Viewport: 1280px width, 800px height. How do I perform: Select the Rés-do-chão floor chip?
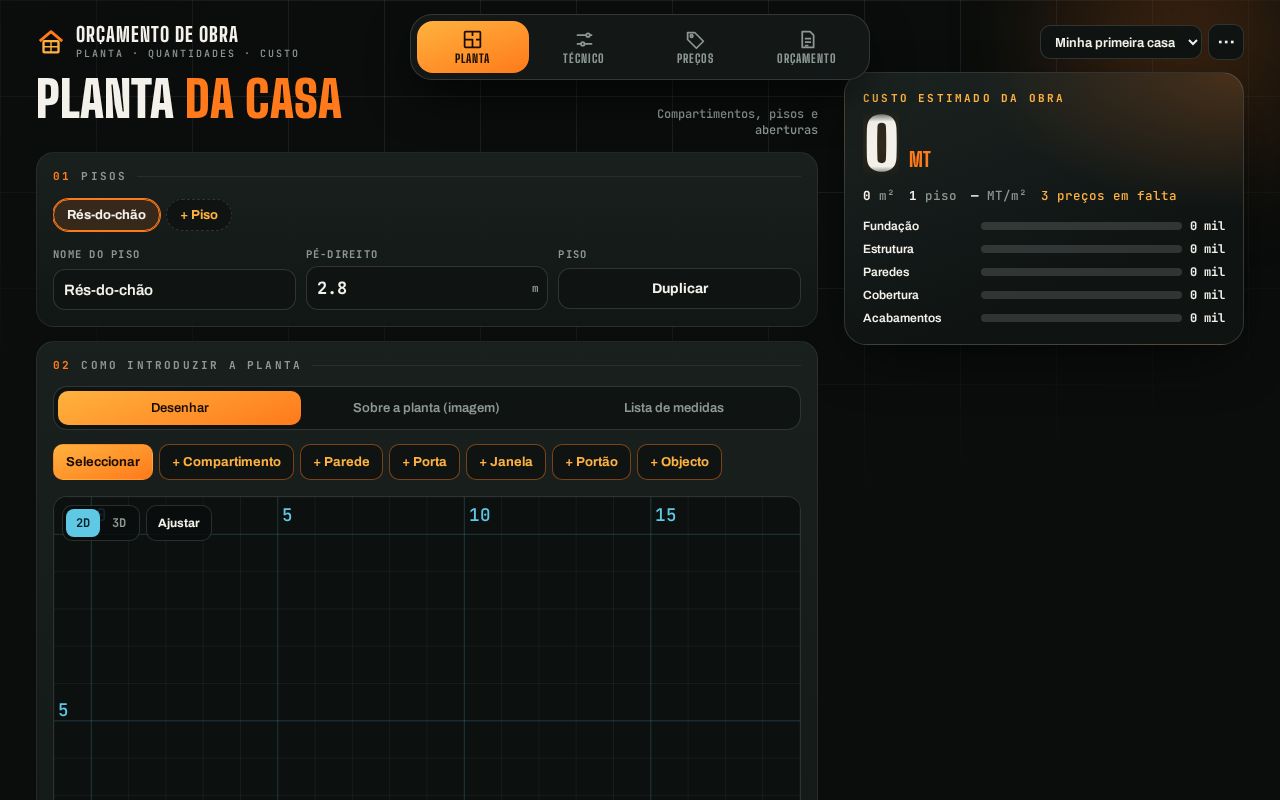click(x=106, y=215)
